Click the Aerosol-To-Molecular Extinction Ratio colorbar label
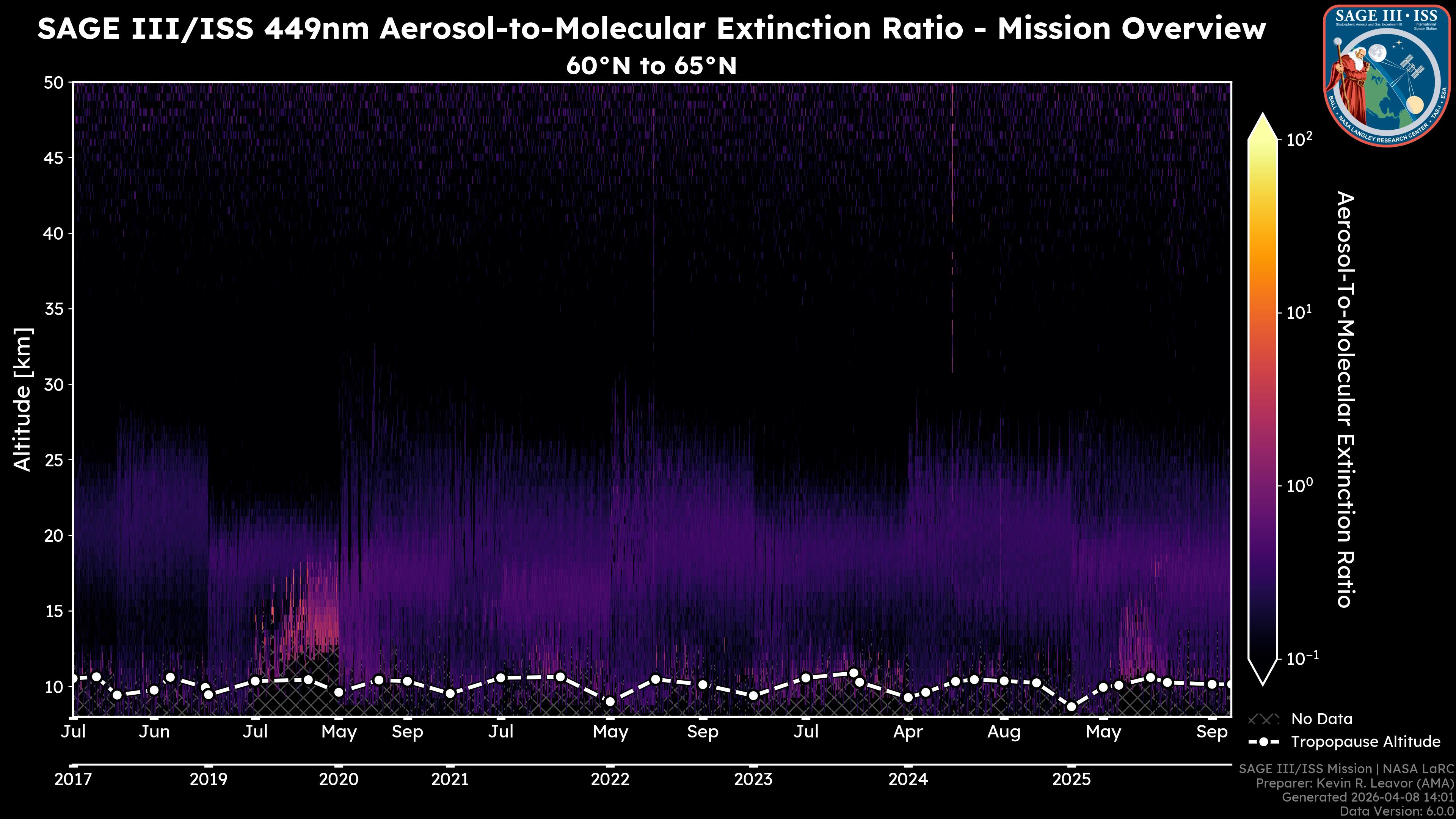The image size is (1456, 819). (x=1345, y=399)
